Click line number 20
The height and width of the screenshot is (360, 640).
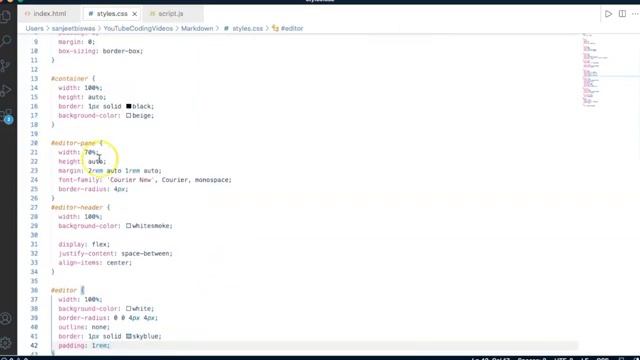34,143
